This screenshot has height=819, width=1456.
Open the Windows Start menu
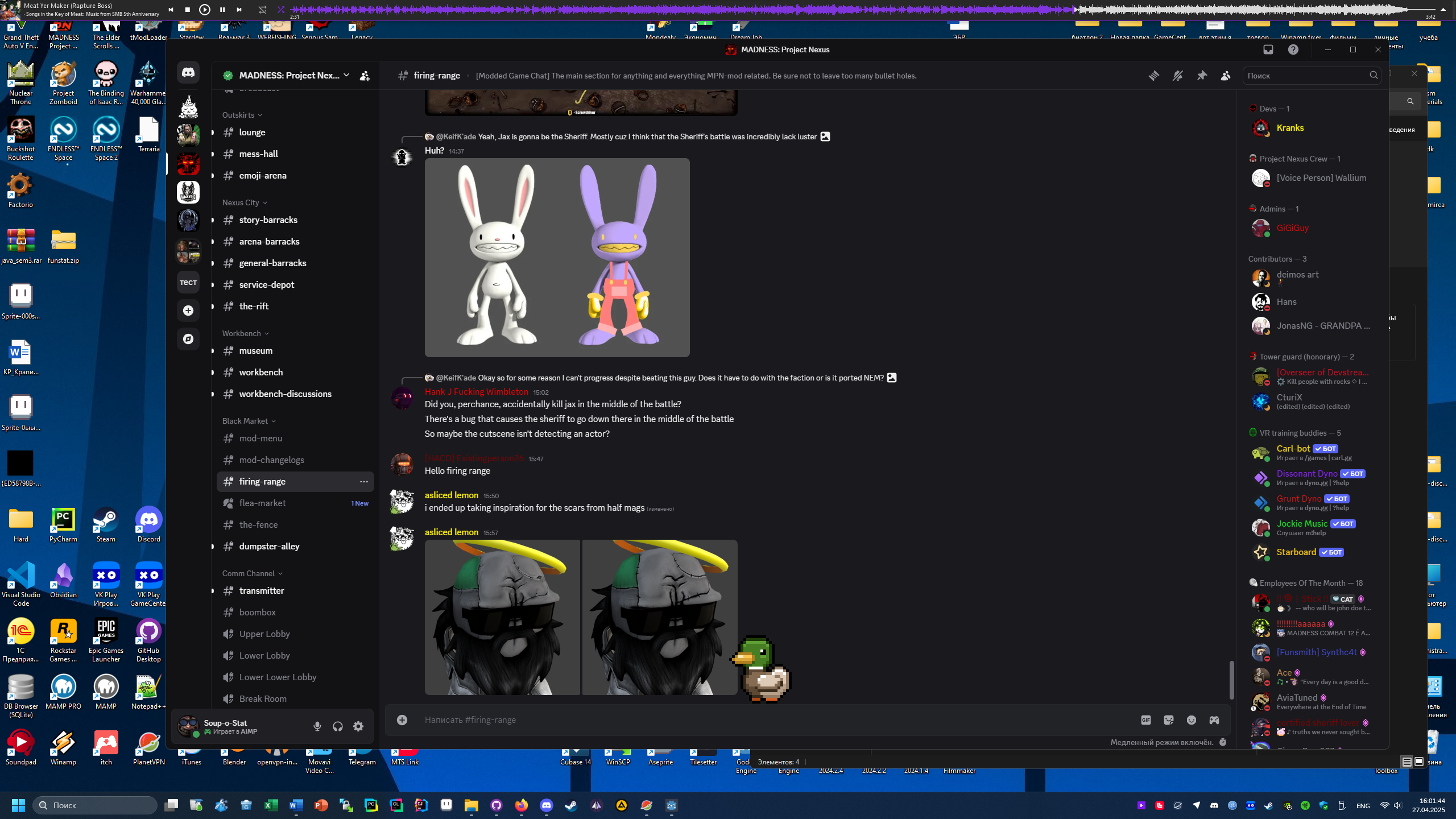pyautogui.click(x=18, y=805)
